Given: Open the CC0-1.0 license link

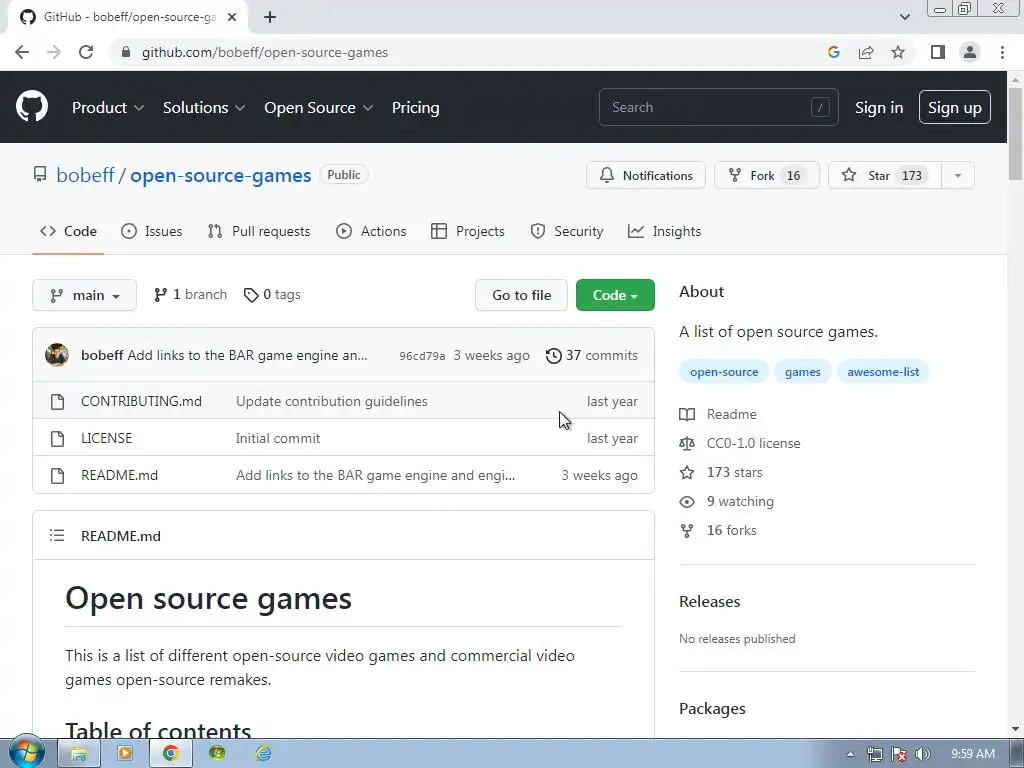Looking at the screenshot, I should 754,443.
